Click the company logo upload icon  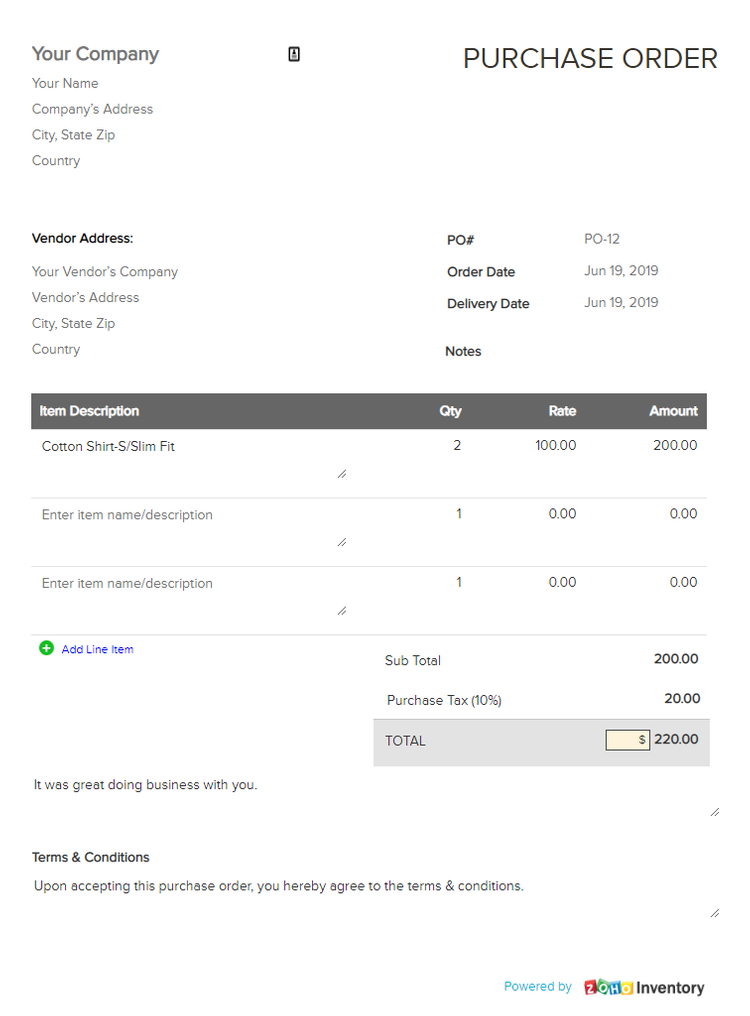pyautogui.click(x=293, y=53)
